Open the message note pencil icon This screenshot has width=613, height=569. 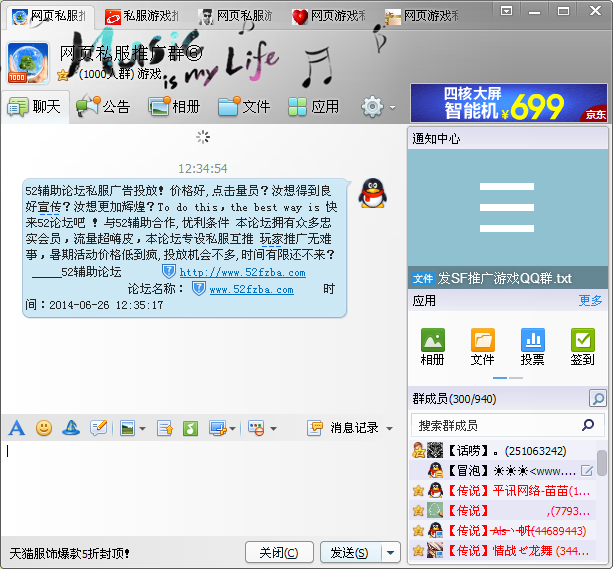point(98,428)
